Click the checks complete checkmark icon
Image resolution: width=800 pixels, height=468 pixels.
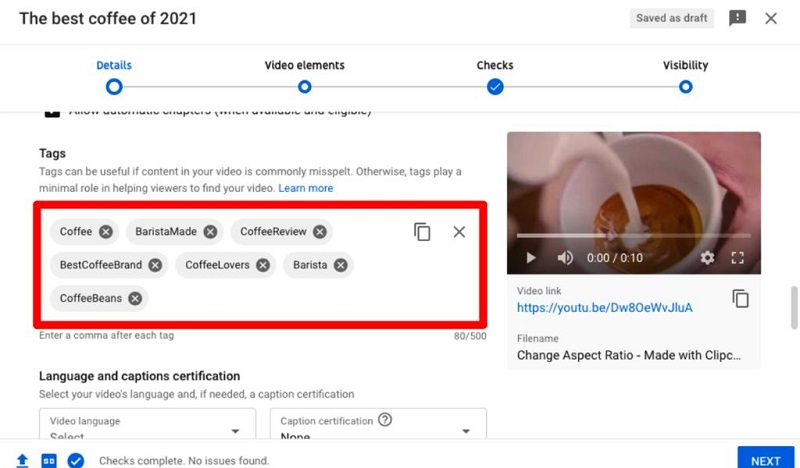tap(76, 460)
